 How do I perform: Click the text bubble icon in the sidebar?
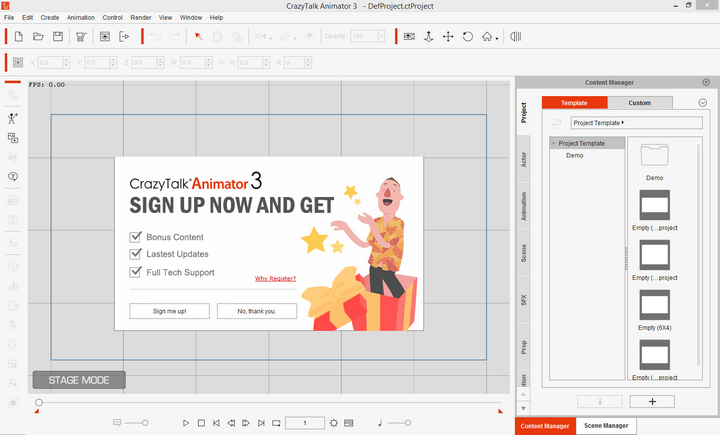pyautogui.click(x=12, y=176)
